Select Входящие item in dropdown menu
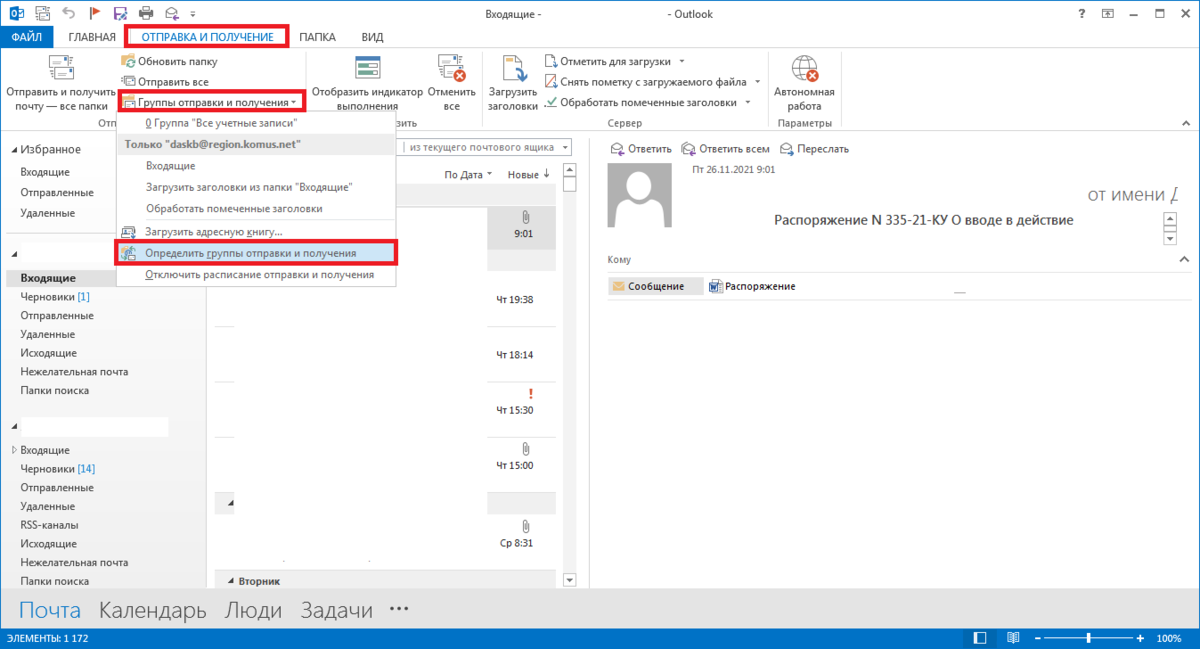 coord(256,166)
